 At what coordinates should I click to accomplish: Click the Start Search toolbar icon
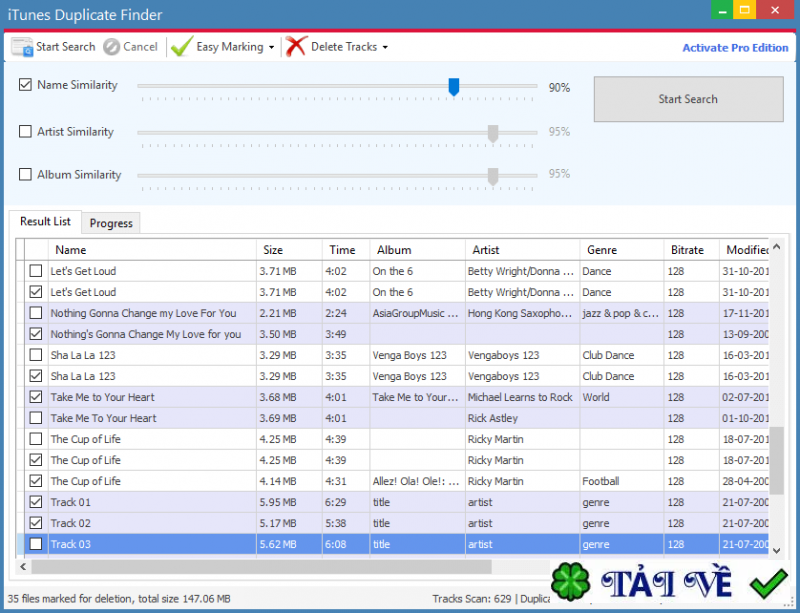[22, 46]
